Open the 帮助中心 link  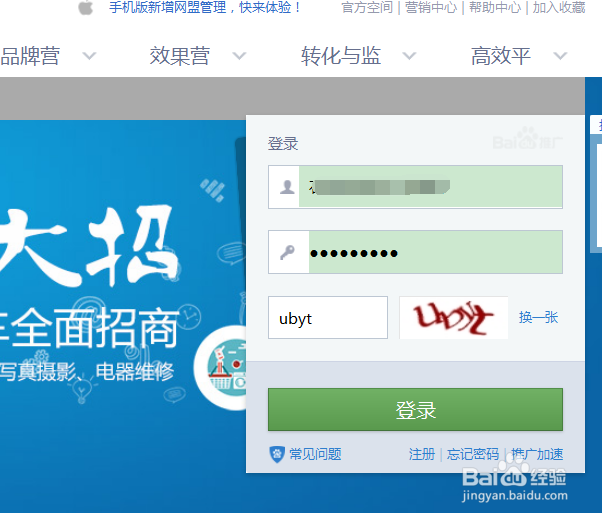[x=495, y=7]
